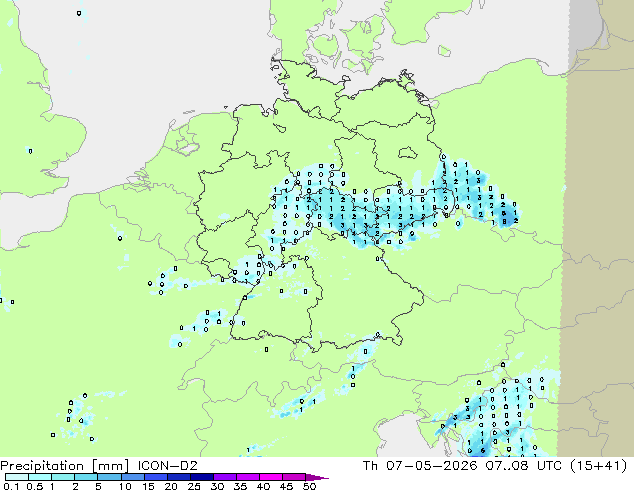Click the 0.1 to 0.5 mm legend color
Image resolution: width=634 pixels, height=490 pixels.
pos(17,477)
